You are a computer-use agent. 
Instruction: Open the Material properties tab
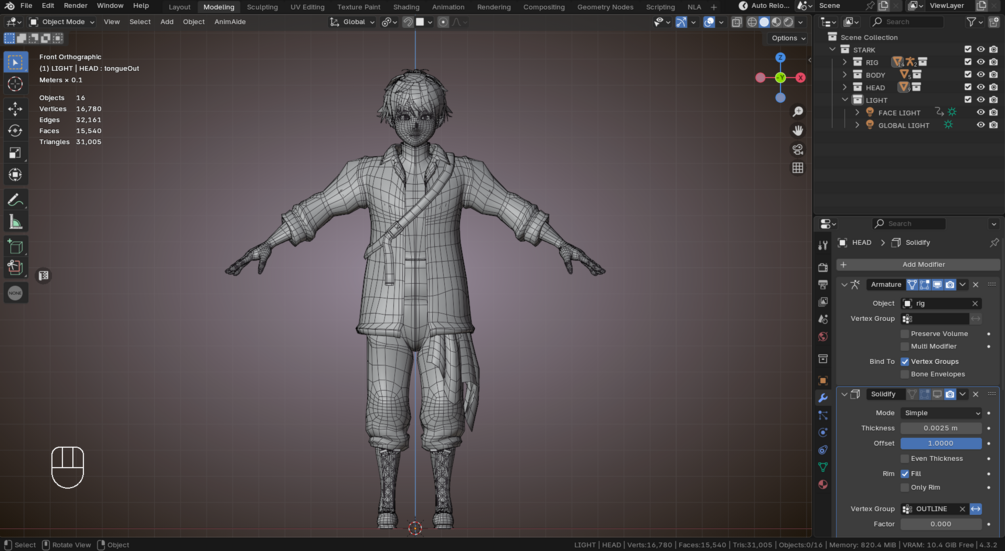(823, 485)
